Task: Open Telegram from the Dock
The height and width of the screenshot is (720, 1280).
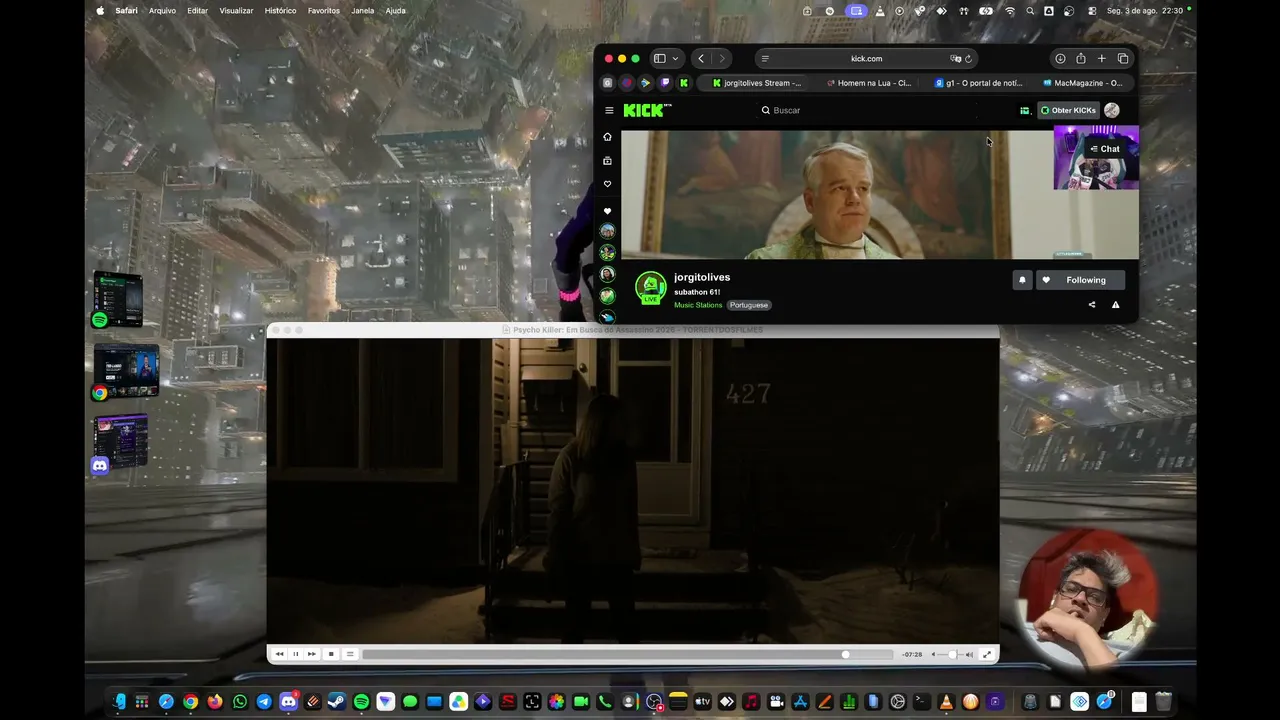Action: point(264,702)
